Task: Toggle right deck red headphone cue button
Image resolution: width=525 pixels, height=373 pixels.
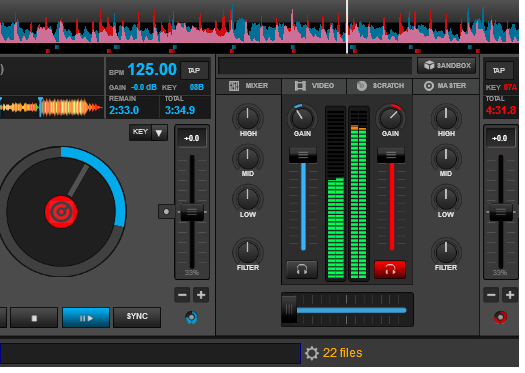Action: [x=390, y=270]
